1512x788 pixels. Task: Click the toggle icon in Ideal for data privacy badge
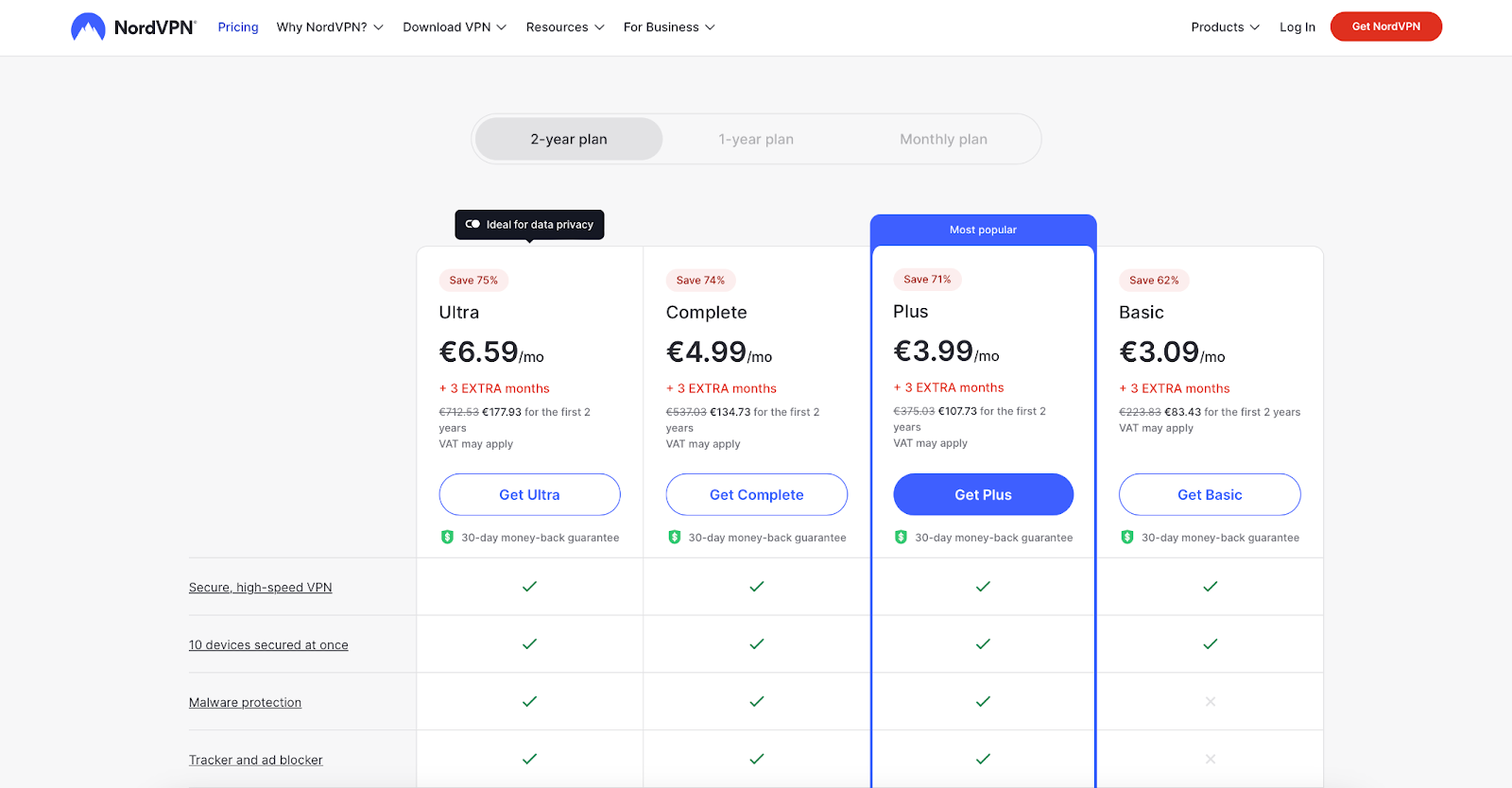[x=472, y=225]
